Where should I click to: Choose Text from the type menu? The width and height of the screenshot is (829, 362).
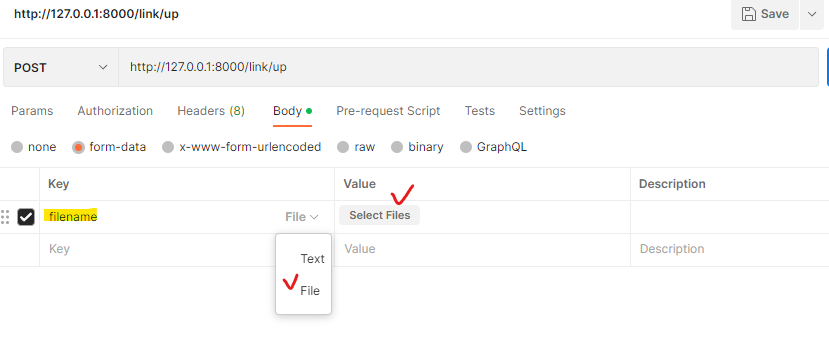(x=312, y=259)
